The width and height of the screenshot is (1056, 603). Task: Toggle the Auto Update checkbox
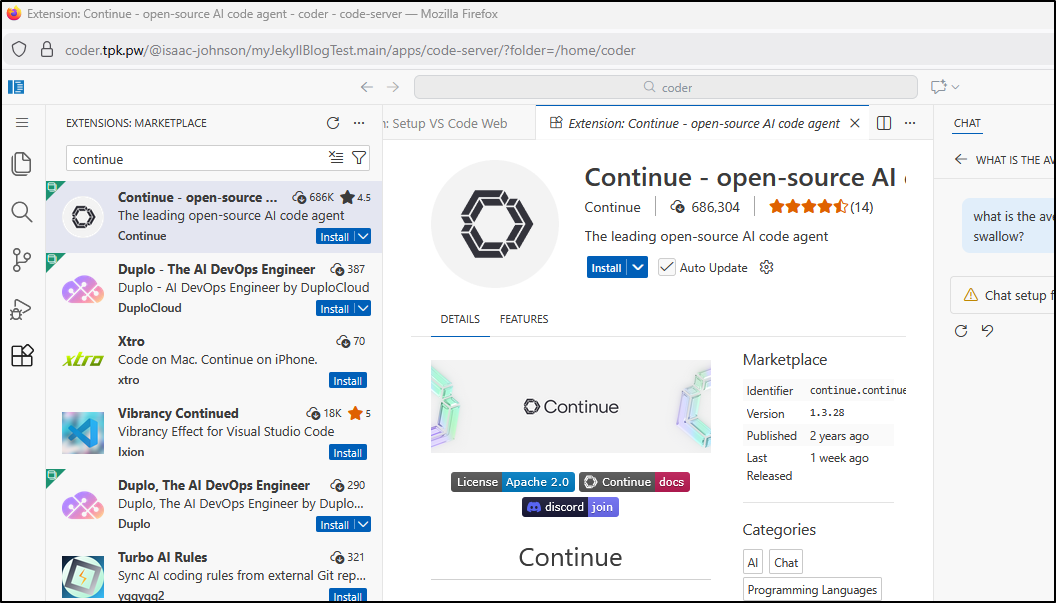coord(667,267)
